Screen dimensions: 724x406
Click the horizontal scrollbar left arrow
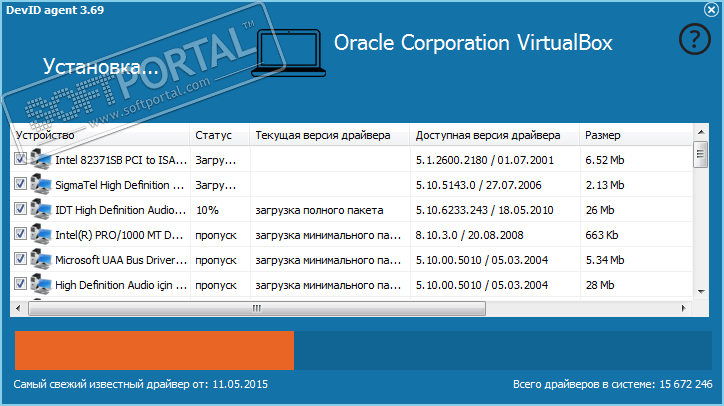click(18, 308)
